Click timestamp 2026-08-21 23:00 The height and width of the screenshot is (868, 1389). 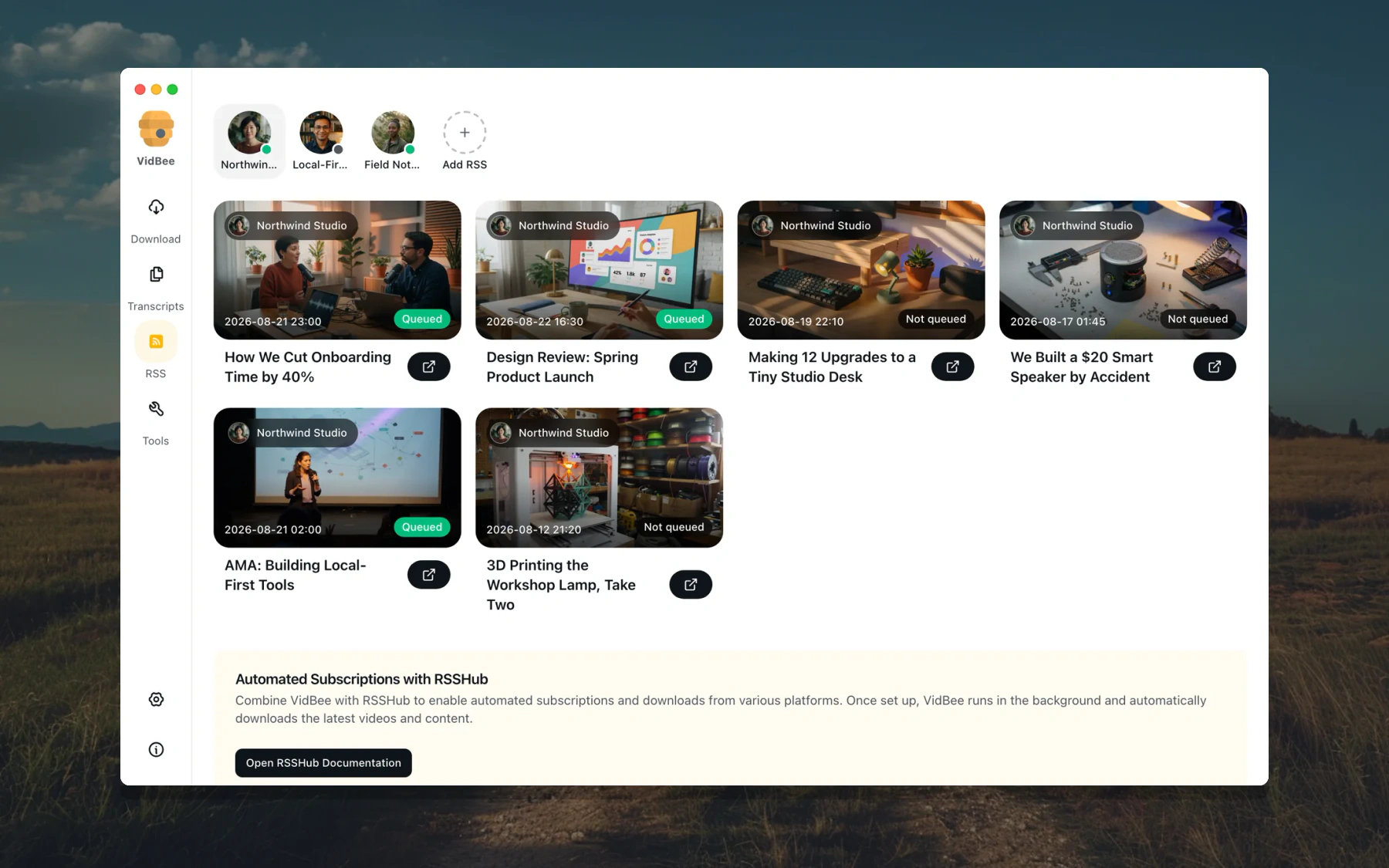(273, 322)
